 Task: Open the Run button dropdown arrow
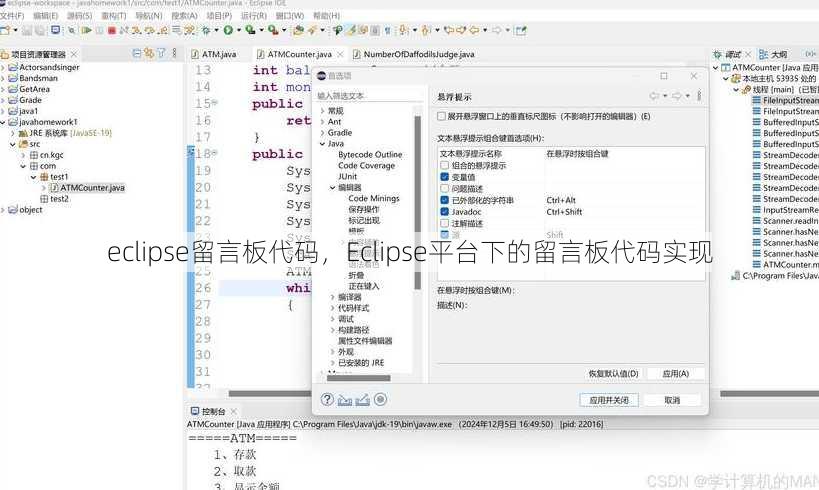(x=239, y=30)
